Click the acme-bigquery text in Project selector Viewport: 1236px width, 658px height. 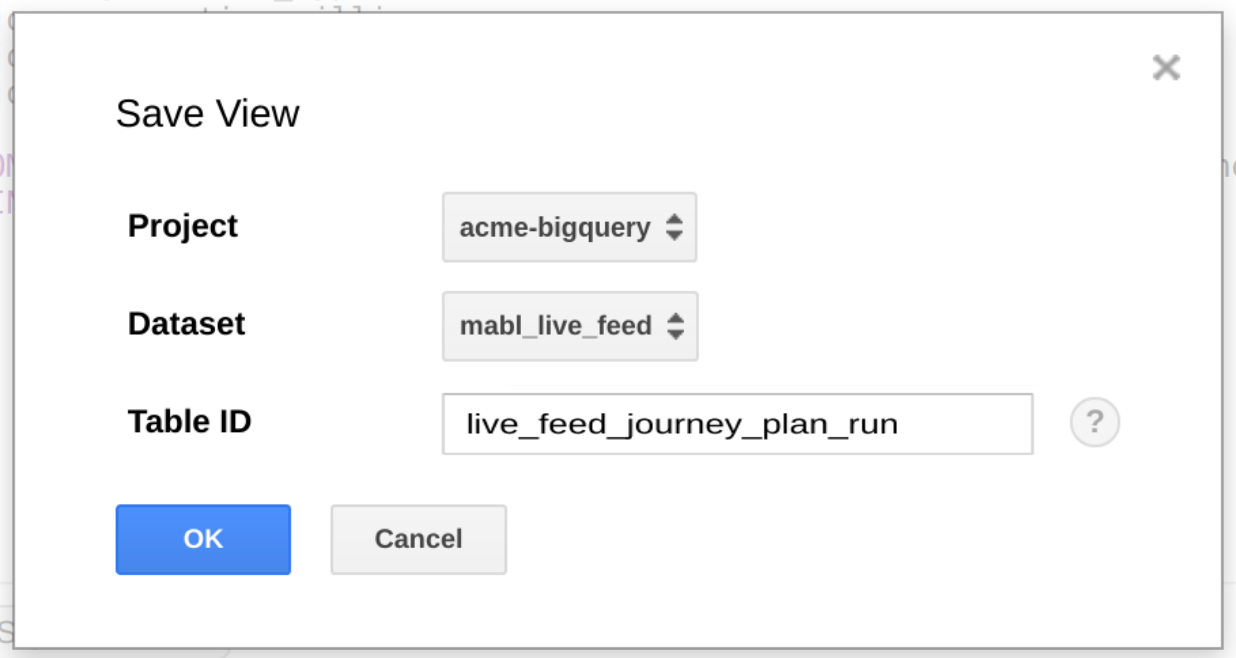[555, 228]
